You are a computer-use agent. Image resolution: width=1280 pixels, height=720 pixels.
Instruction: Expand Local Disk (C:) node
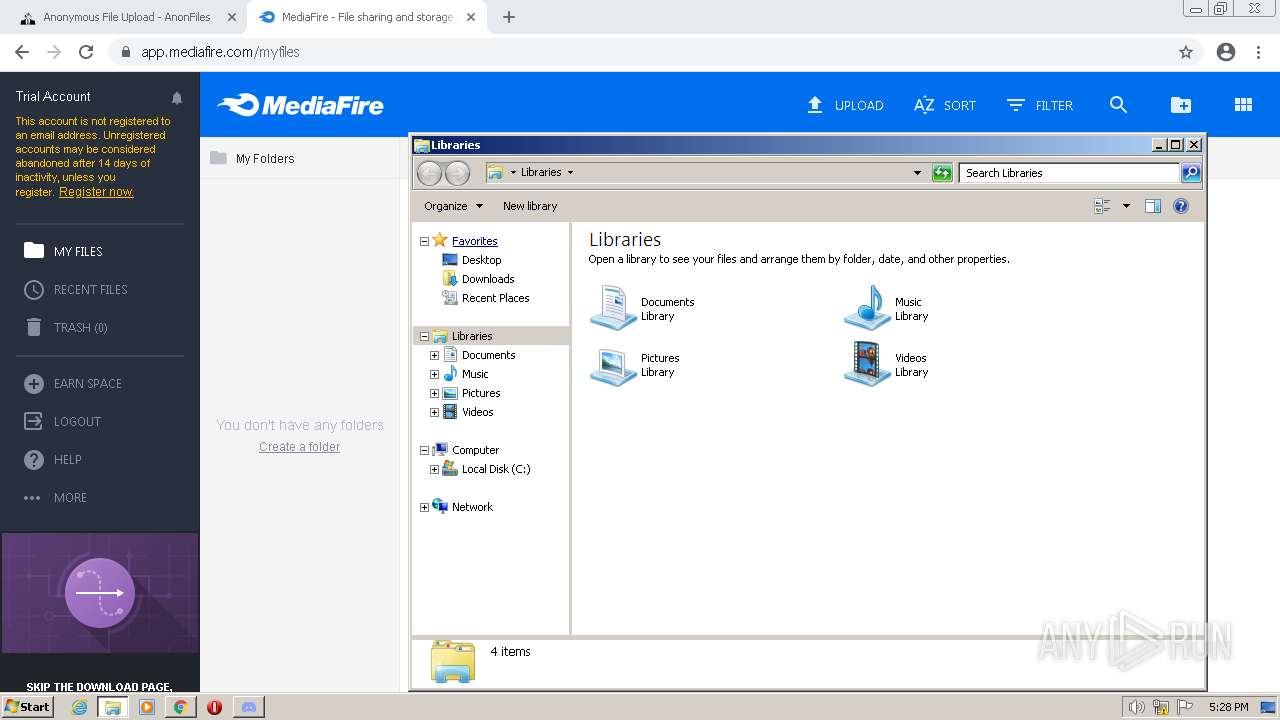pos(434,469)
